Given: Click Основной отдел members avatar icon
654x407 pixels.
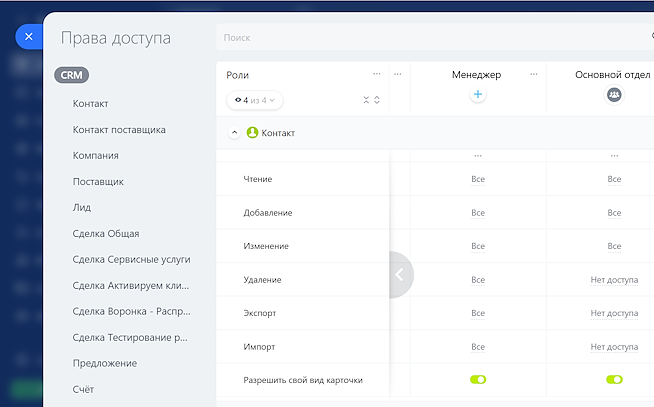Looking at the screenshot, I should [614, 95].
